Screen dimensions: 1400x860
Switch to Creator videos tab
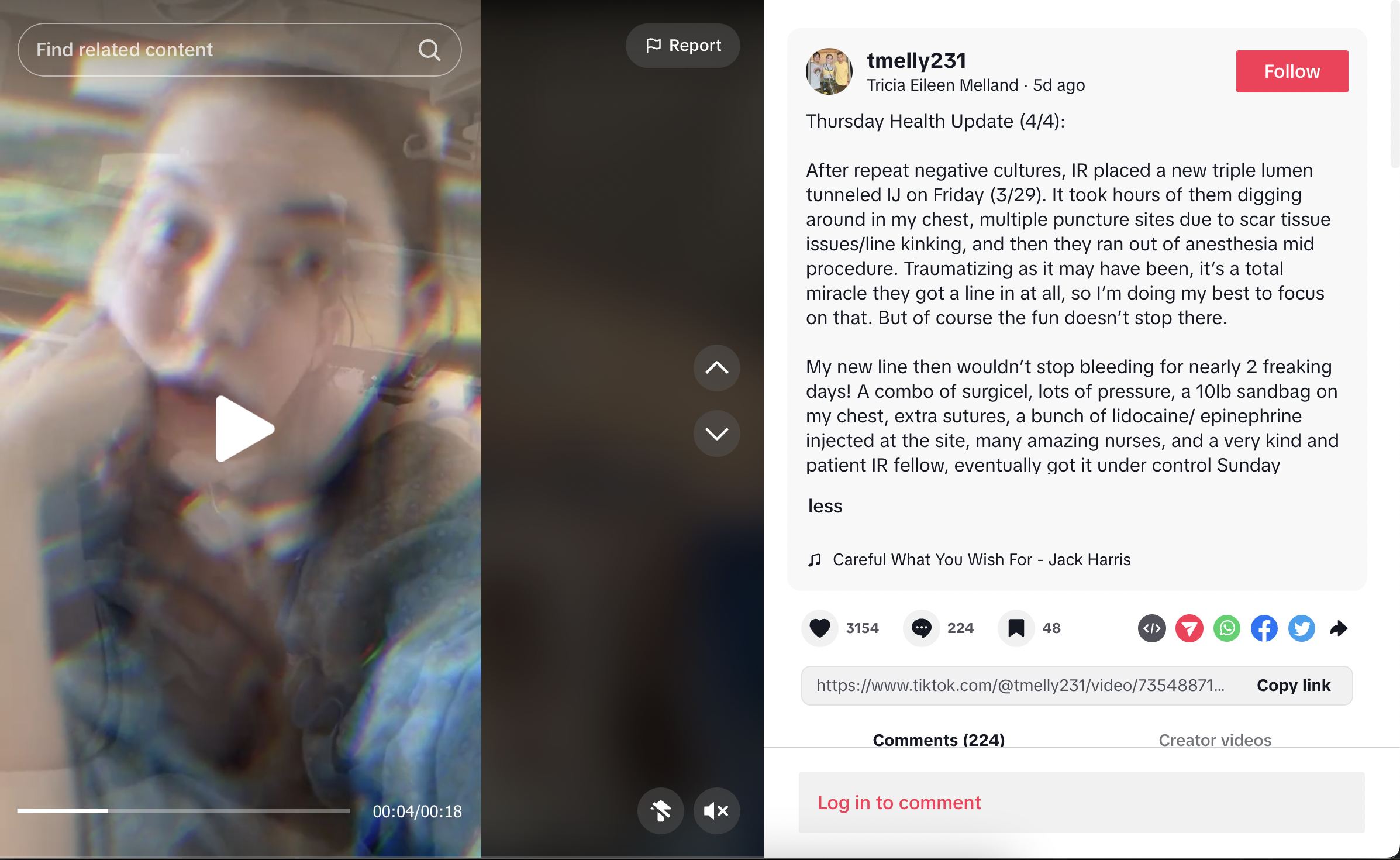point(1215,740)
